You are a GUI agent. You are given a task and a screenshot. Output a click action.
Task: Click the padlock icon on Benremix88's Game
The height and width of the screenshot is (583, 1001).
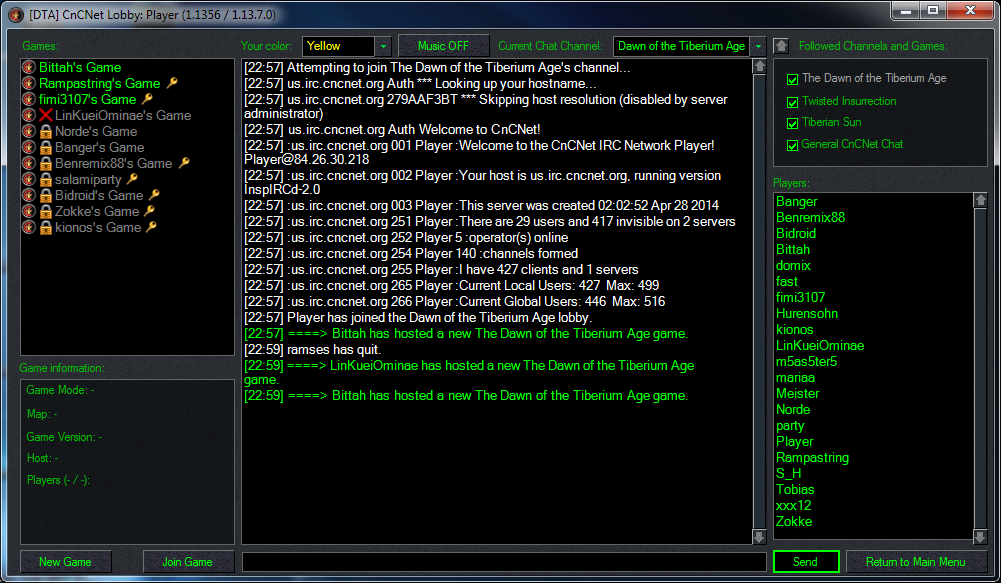pyautogui.click(x=45, y=163)
